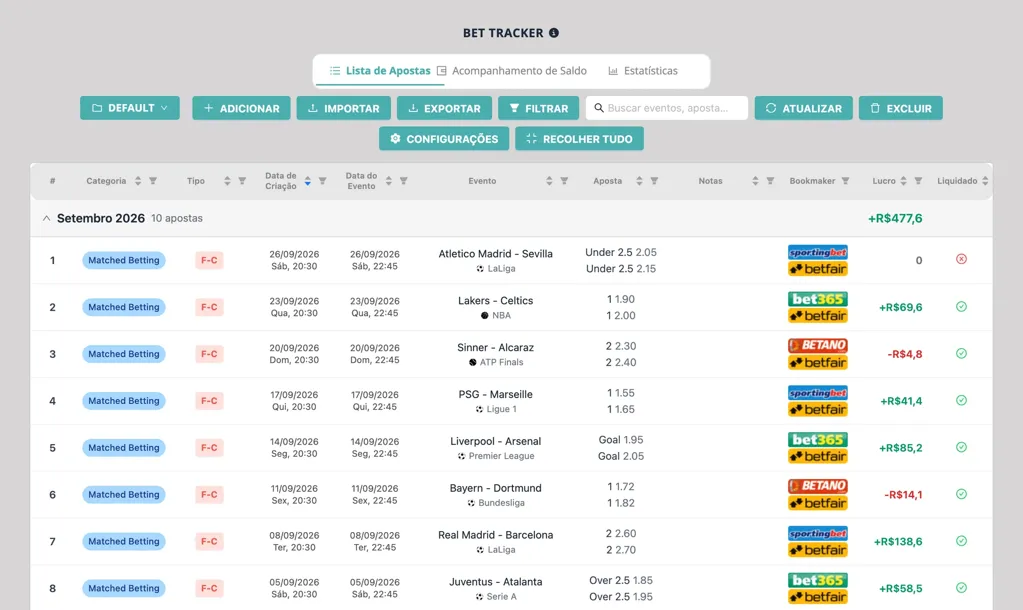Click F-C type tag in Lakers row

(209, 307)
